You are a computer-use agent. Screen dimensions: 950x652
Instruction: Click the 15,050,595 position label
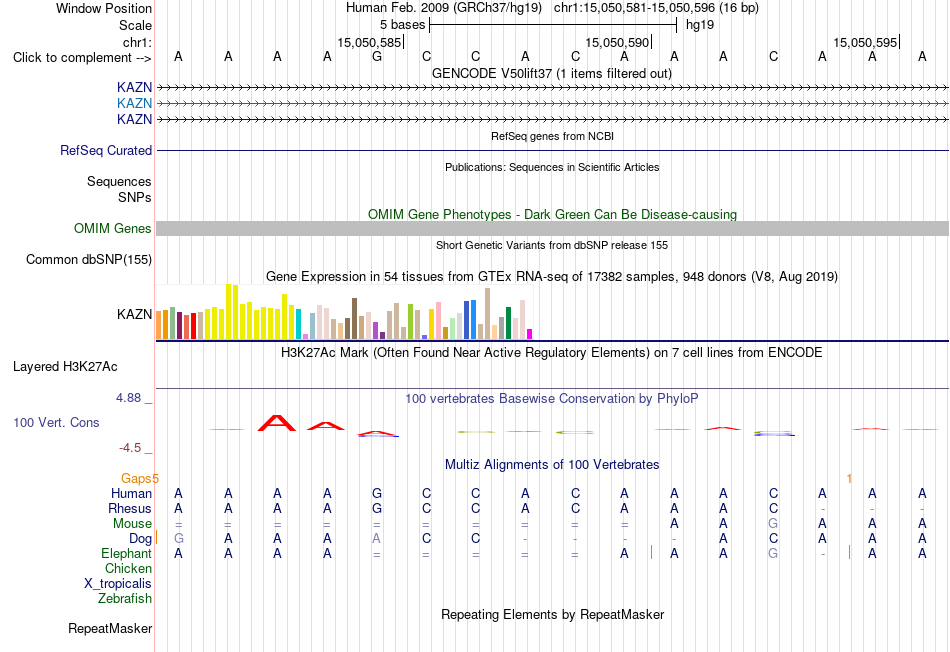[865, 42]
